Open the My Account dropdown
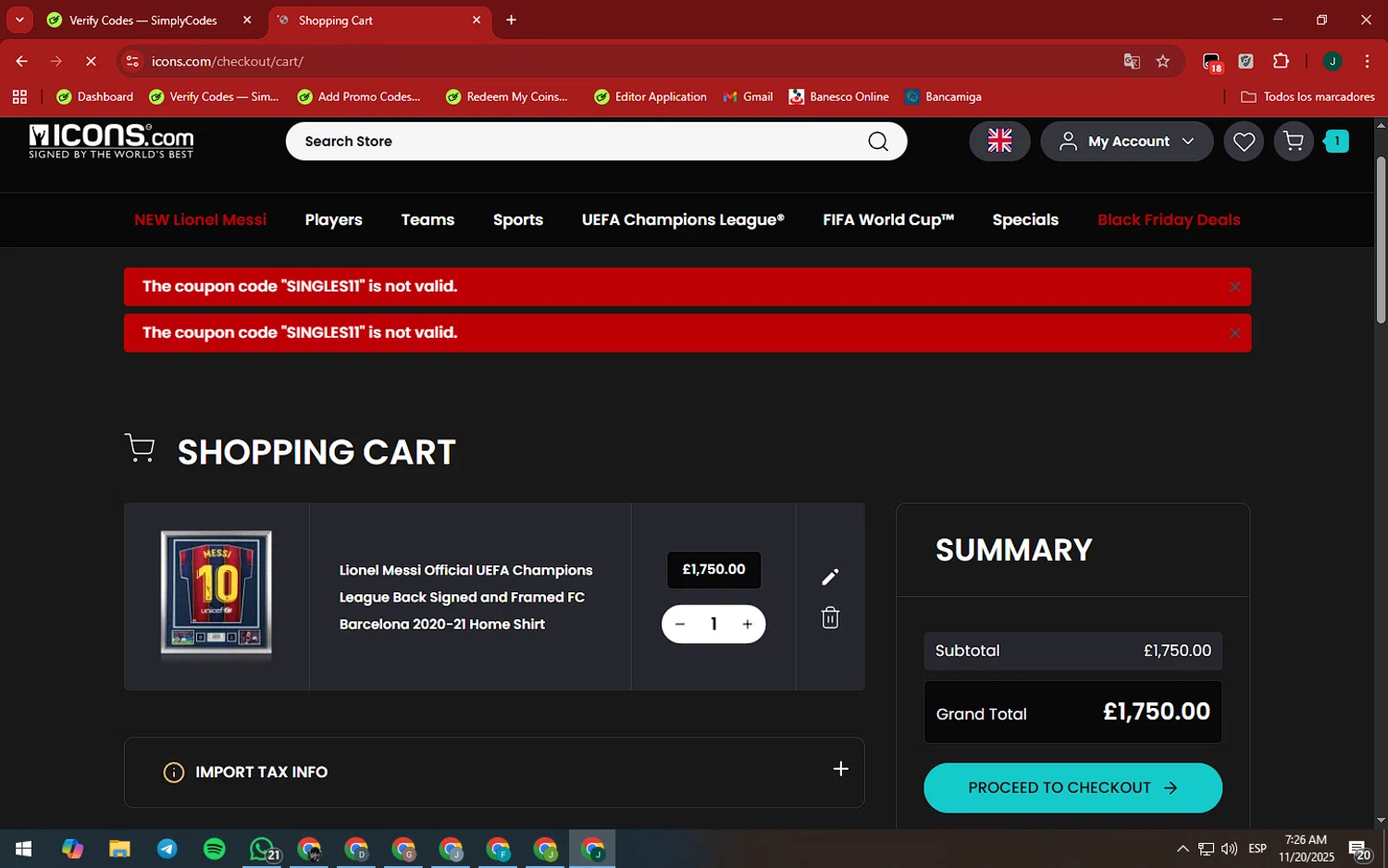This screenshot has height=868, width=1388. (1126, 142)
